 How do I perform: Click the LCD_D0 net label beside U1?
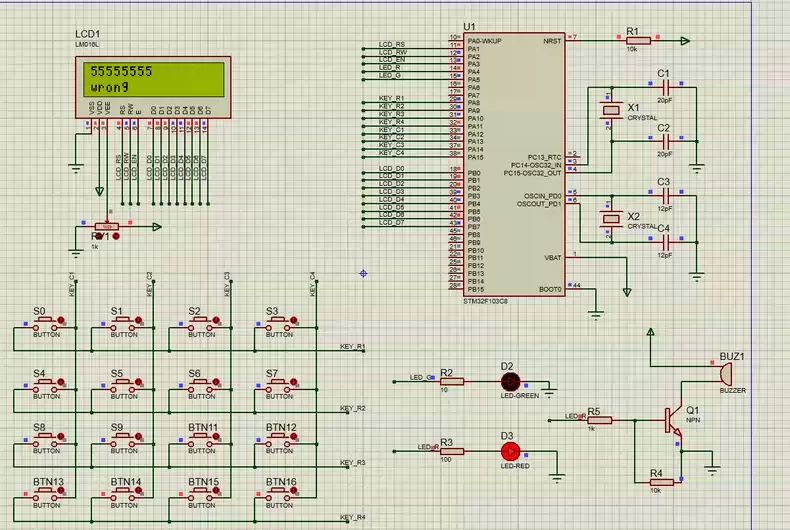[x=391, y=168]
